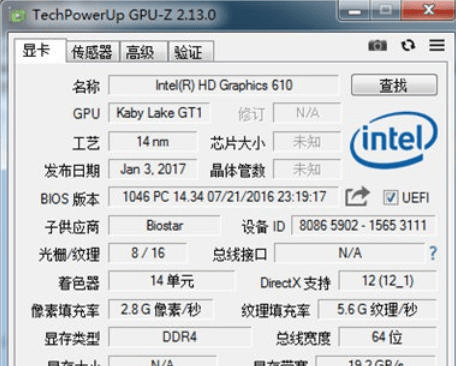Click the 晶体管数 label
The width and height of the screenshot is (456, 366).
237,171
